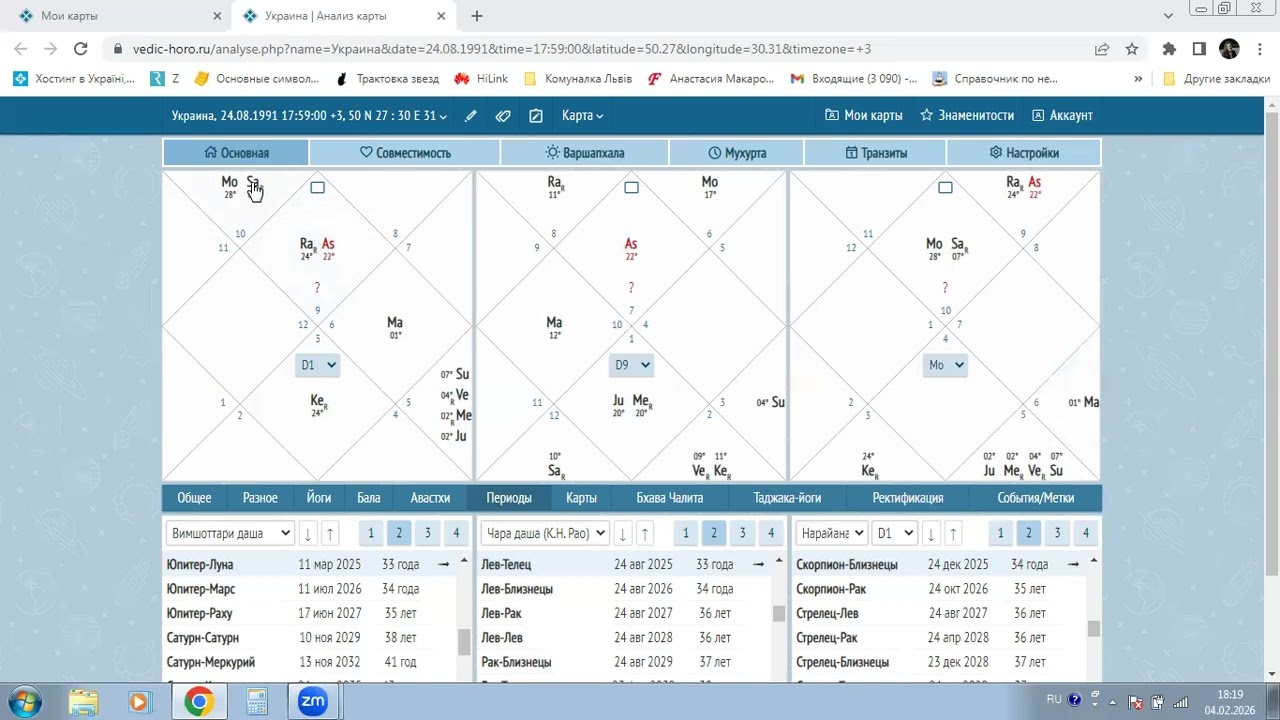Select level 4 in the Нарайана panel
This screenshot has width=1280, height=720.
[x=1085, y=533]
